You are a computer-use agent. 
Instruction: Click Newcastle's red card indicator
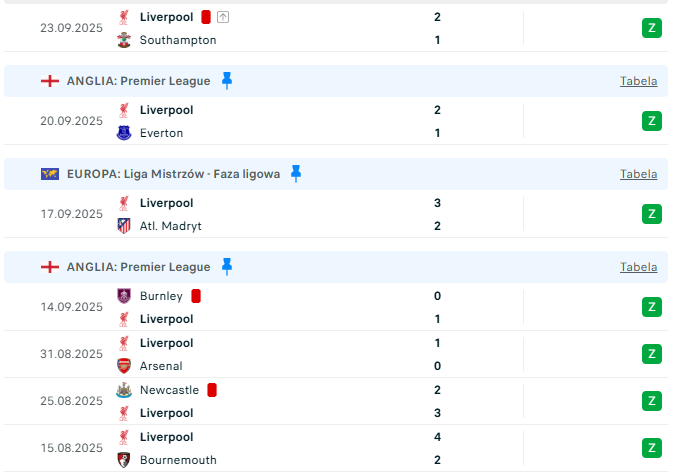[x=213, y=390]
